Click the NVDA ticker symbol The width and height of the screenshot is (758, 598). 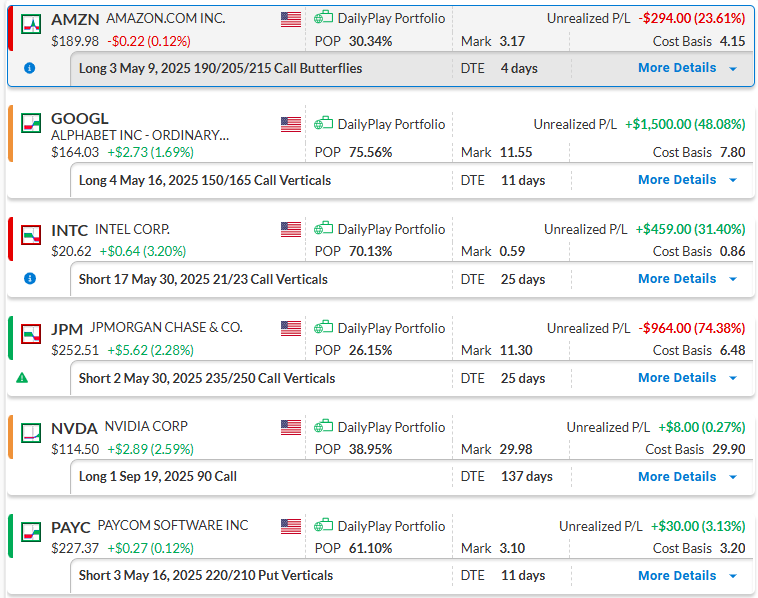pos(74,429)
